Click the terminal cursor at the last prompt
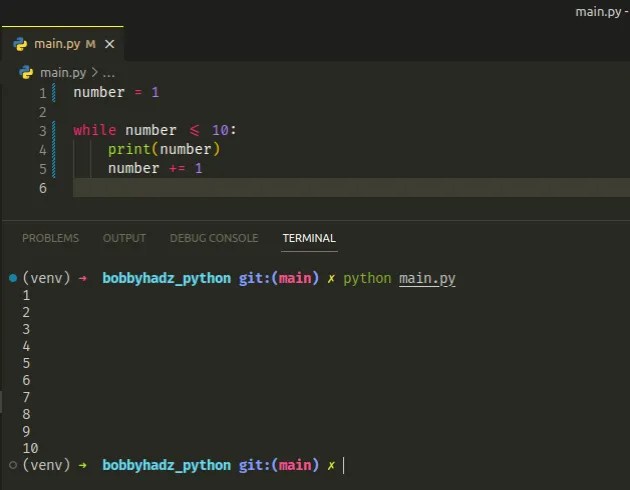This screenshot has width=630, height=490. tap(344, 466)
